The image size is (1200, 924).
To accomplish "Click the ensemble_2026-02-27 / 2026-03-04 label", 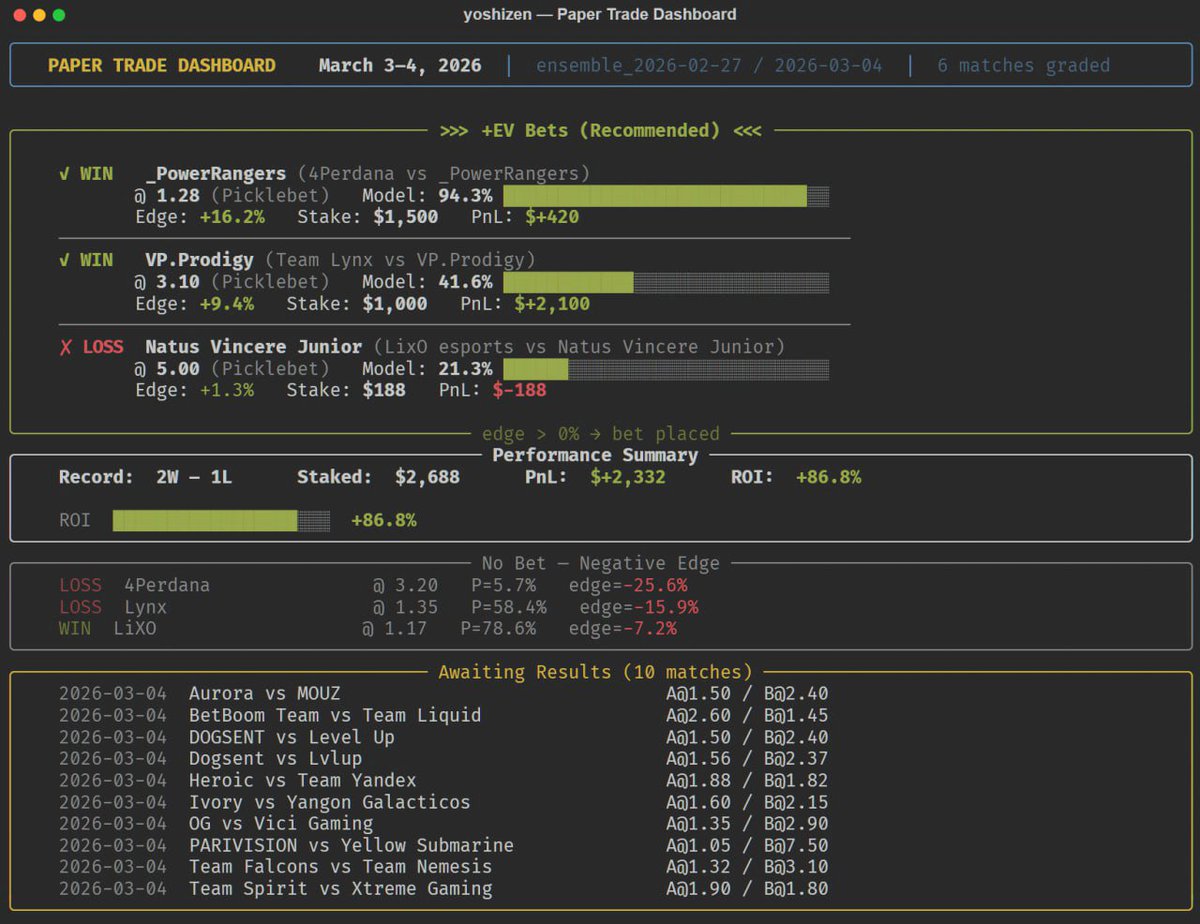I will pos(709,66).
